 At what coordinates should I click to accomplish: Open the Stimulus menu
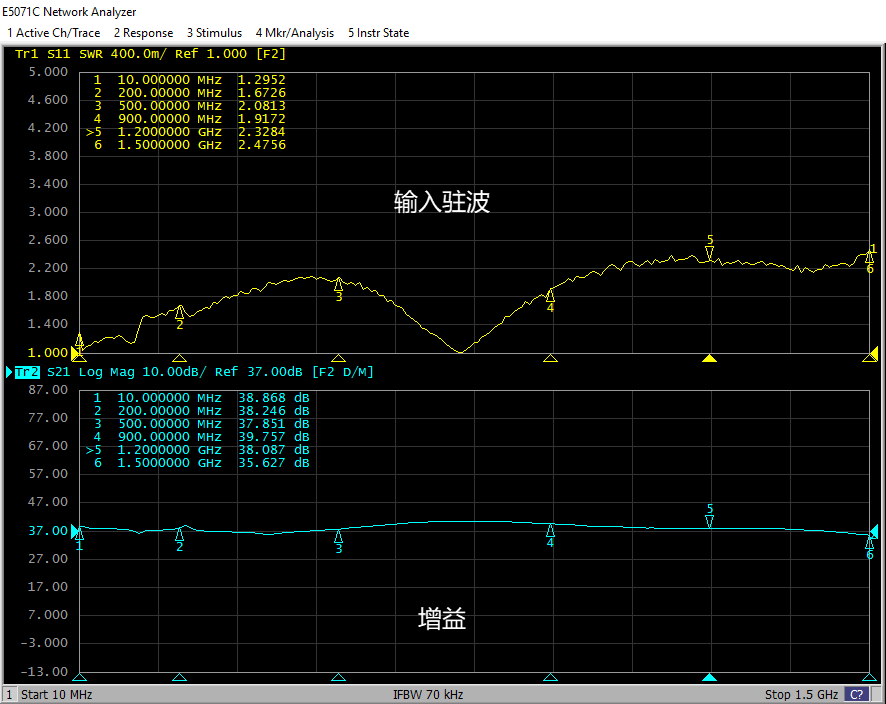214,33
